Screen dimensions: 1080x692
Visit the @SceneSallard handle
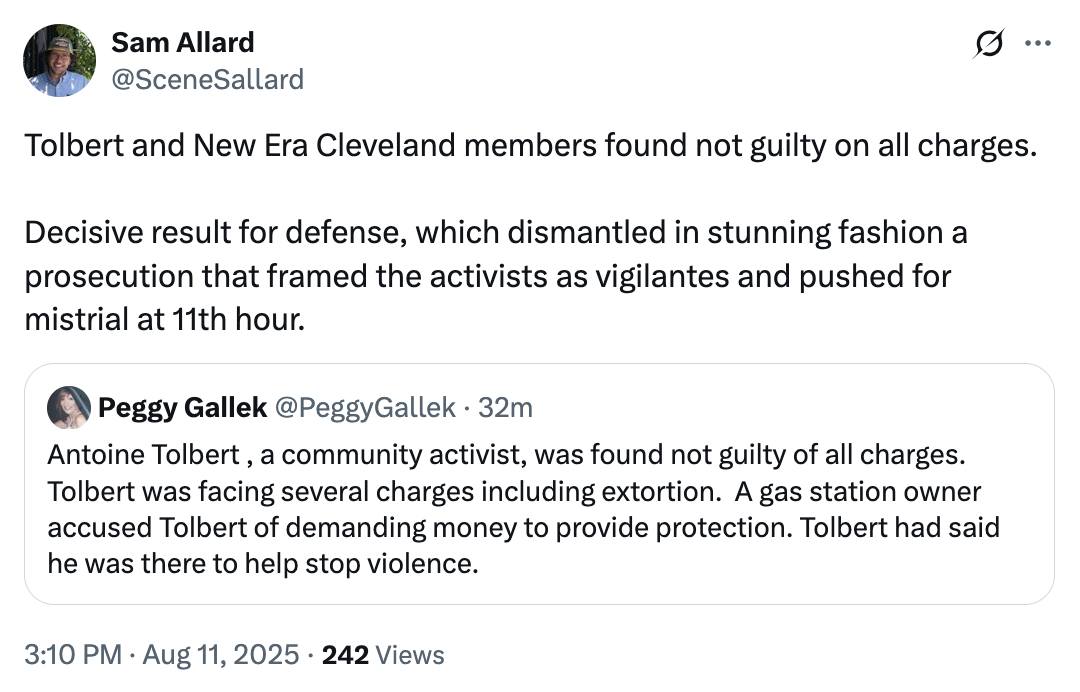point(207,80)
